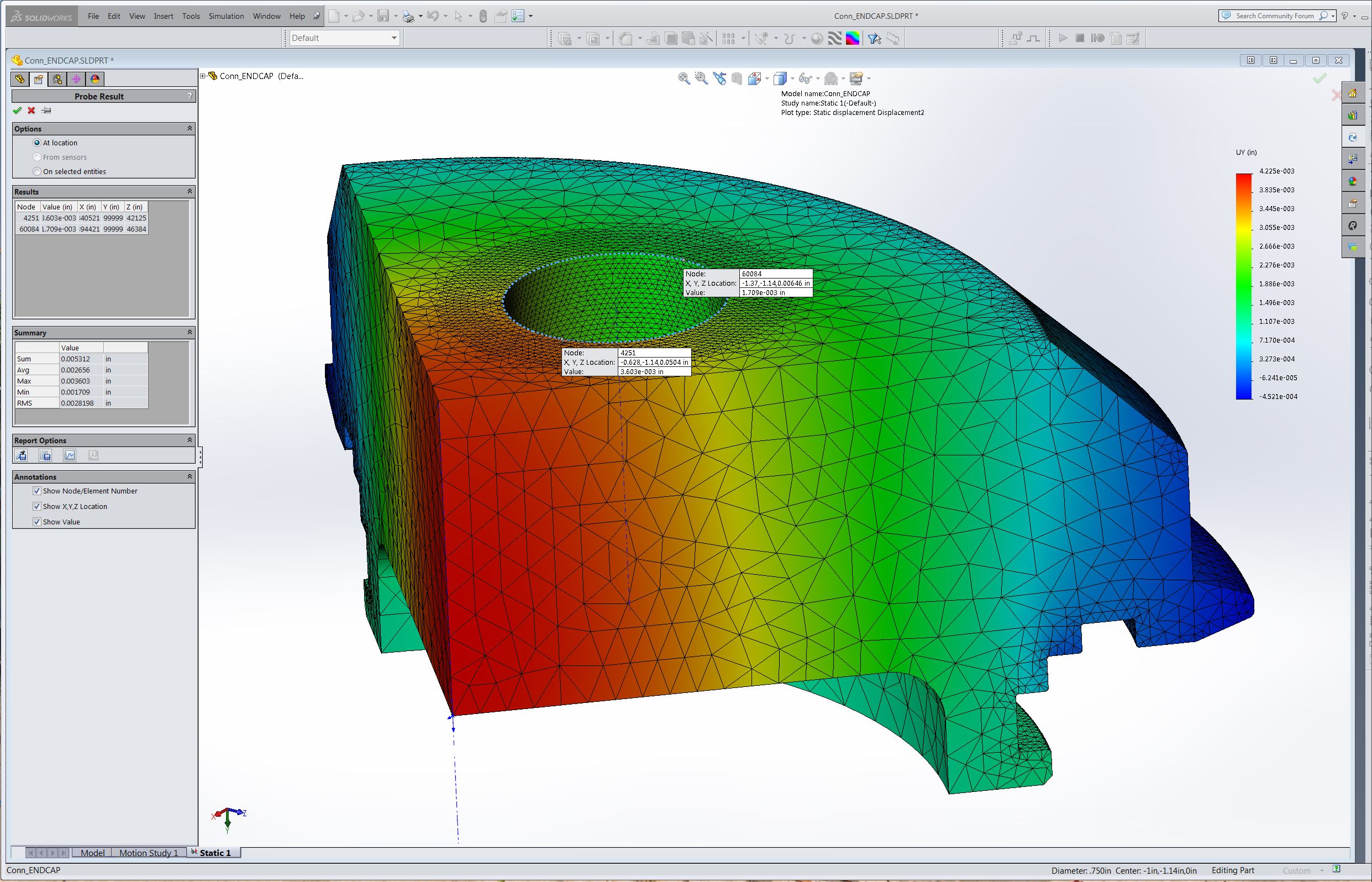This screenshot has width=1372, height=882.
Task: Cancel probe result with red X
Action: click(31, 111)
